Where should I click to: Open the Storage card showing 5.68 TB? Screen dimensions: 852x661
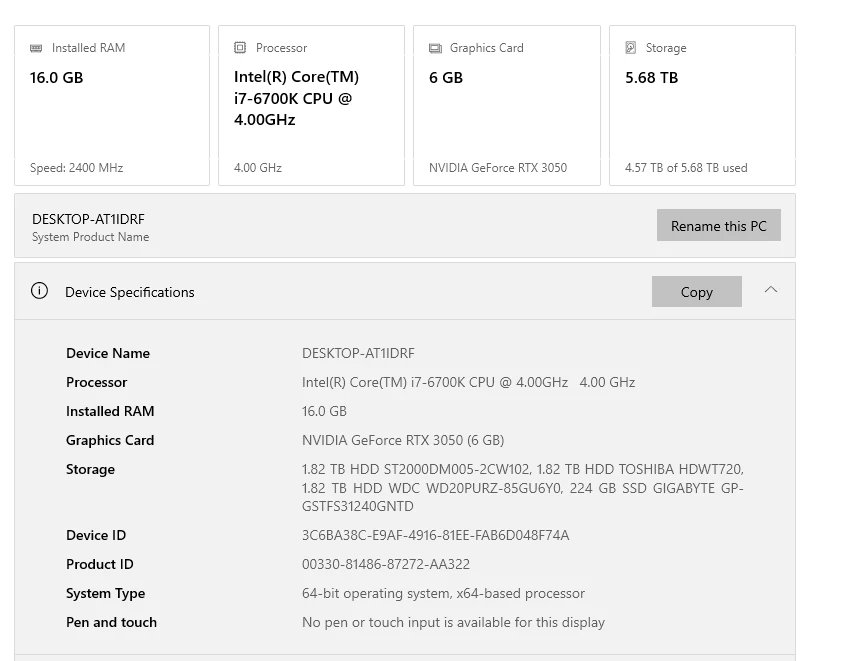(702, 105)
